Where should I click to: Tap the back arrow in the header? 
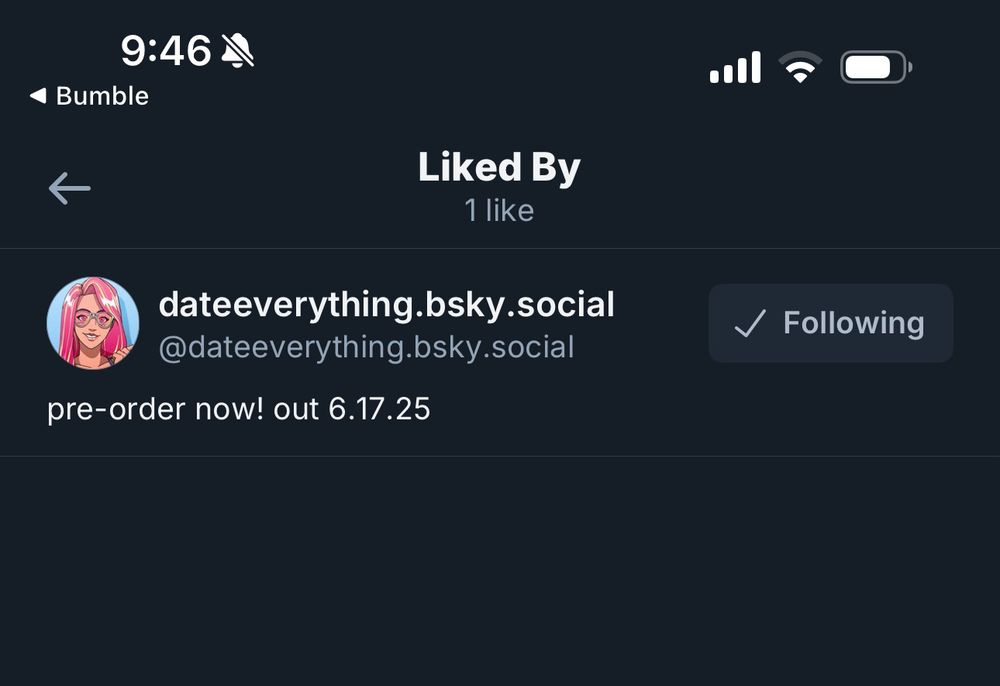[69, 188]
